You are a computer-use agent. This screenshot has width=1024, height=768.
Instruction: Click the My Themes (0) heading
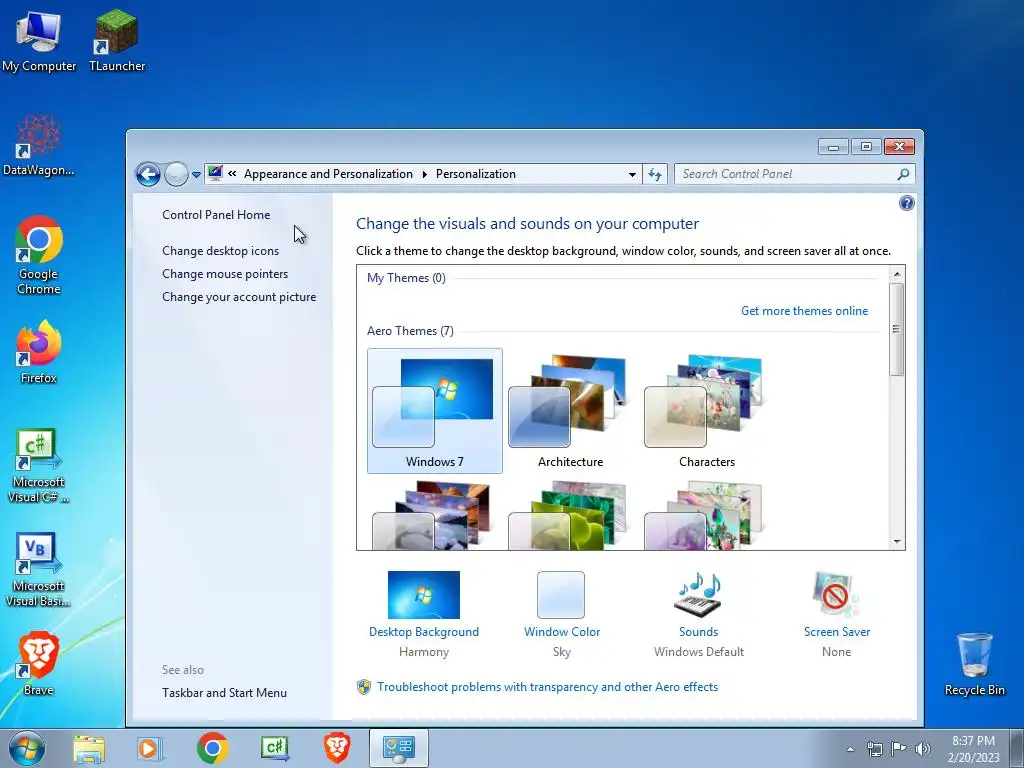click(406, 278)
